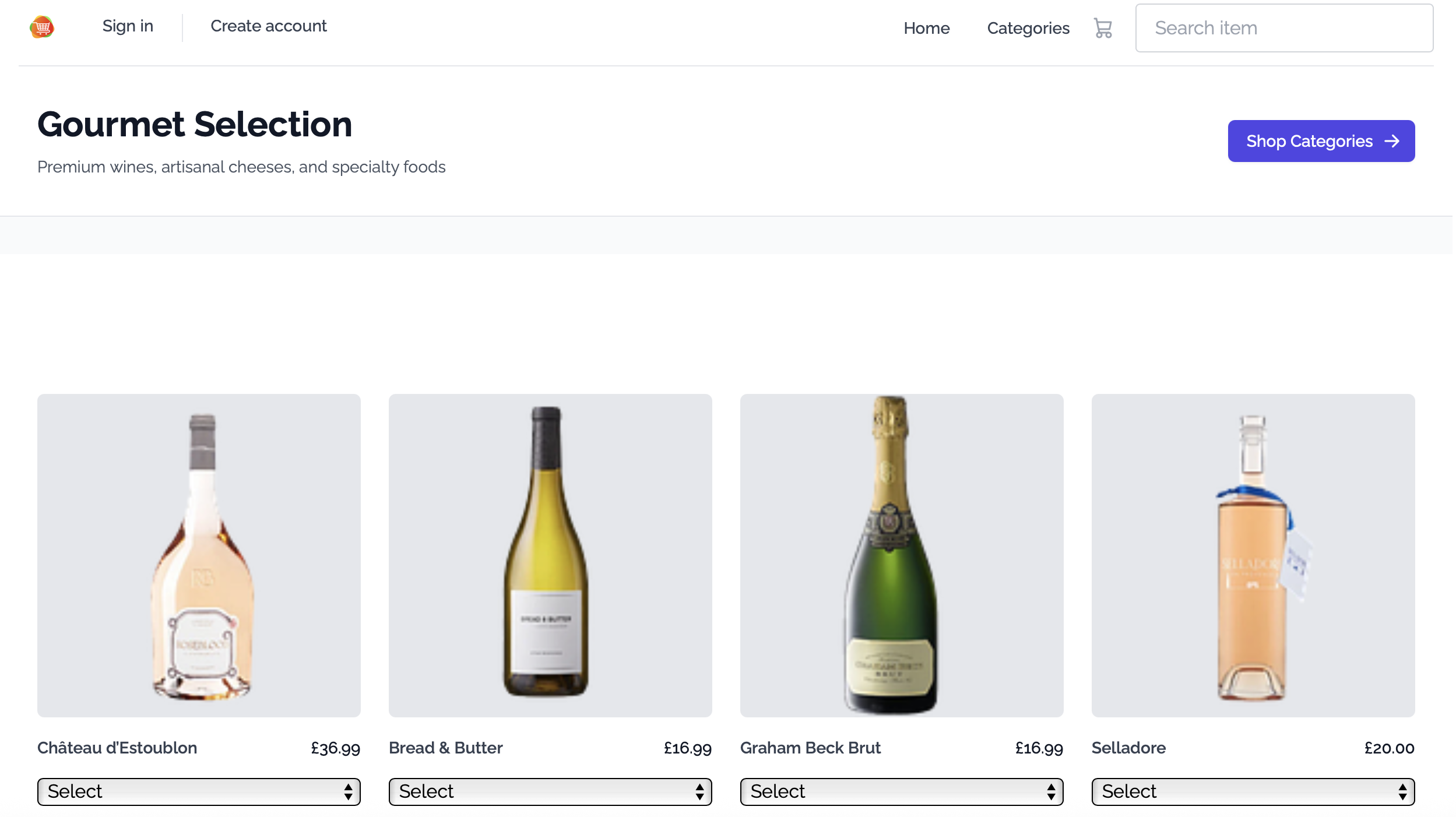Click the Selladore product title
The image size is (1456, 817).
coord(1128,748)
